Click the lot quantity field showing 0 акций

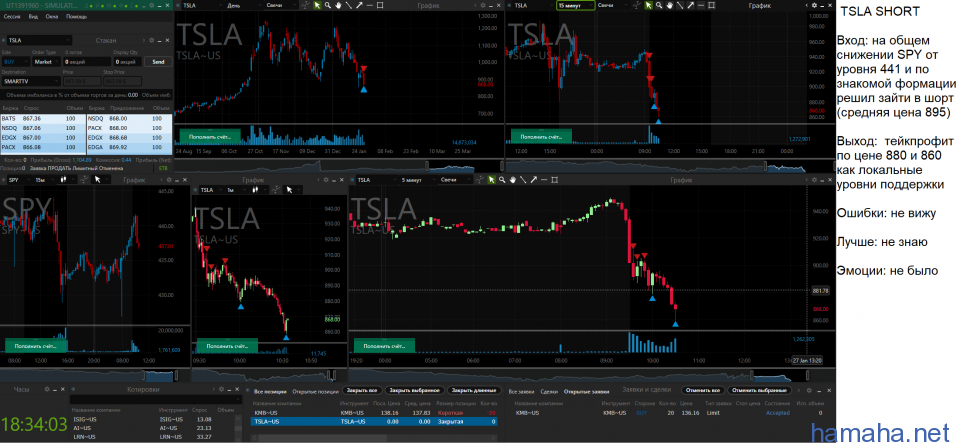click(86, 62)
